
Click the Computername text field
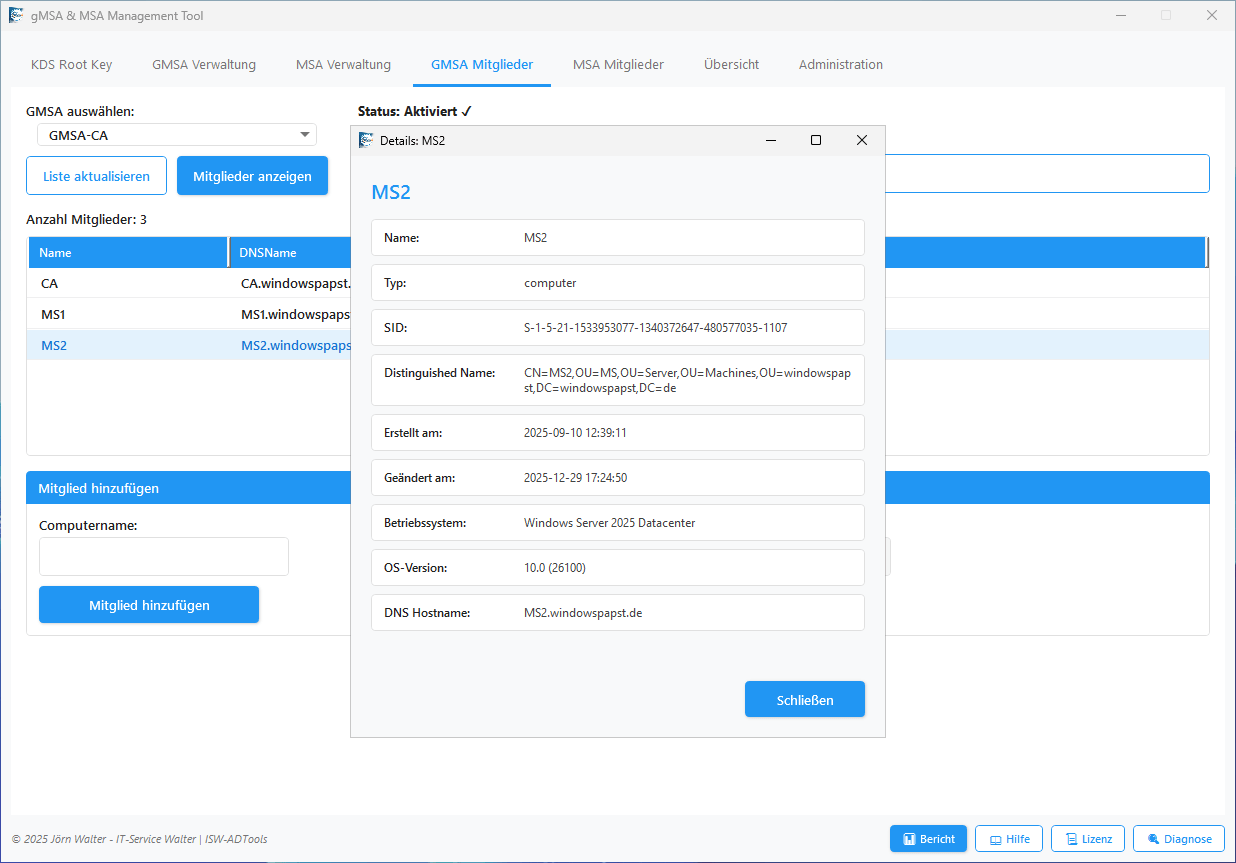[x=164, y=557]
